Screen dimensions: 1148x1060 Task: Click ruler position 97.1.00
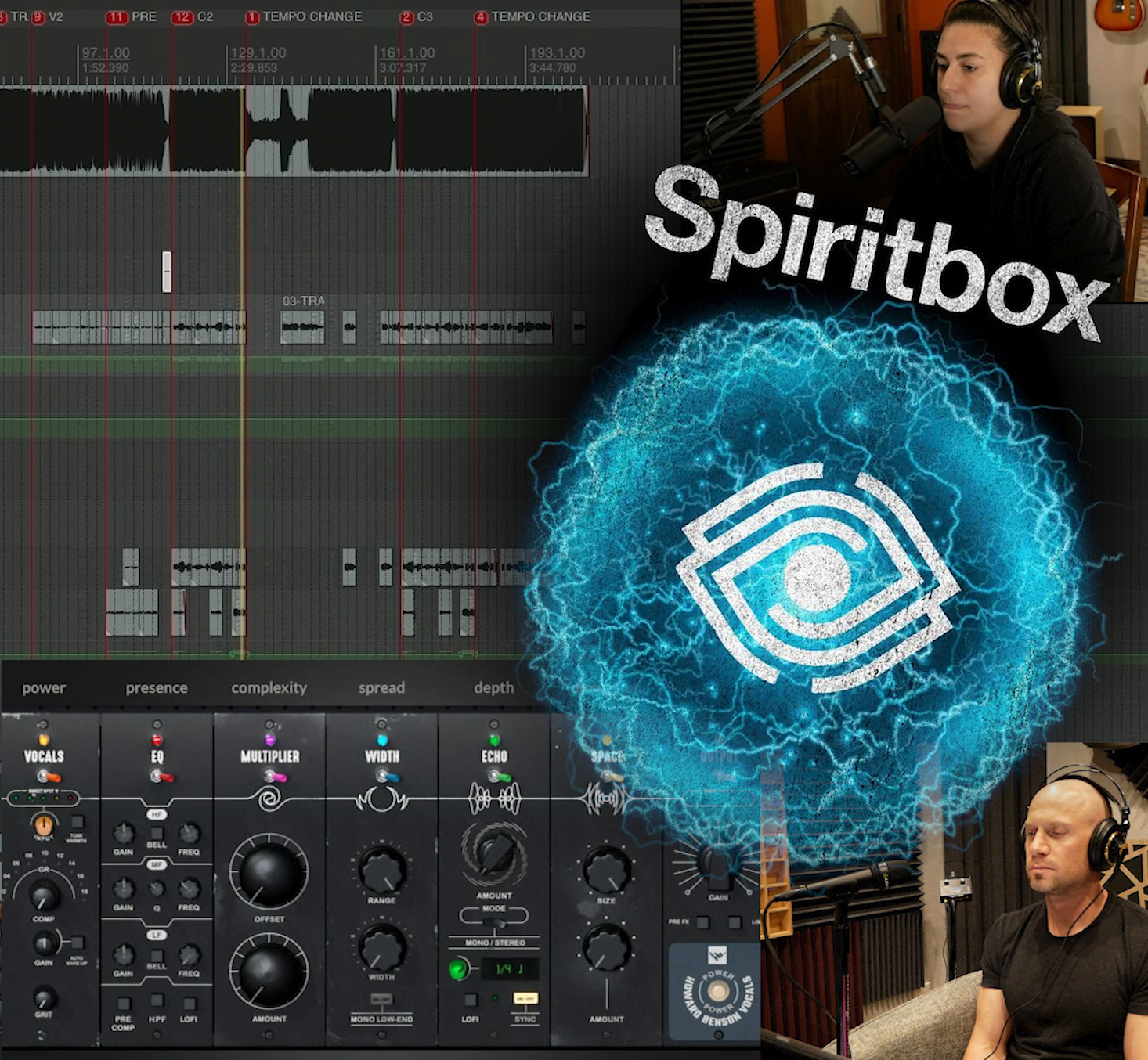pyautogui.click(x=106, y=53)
